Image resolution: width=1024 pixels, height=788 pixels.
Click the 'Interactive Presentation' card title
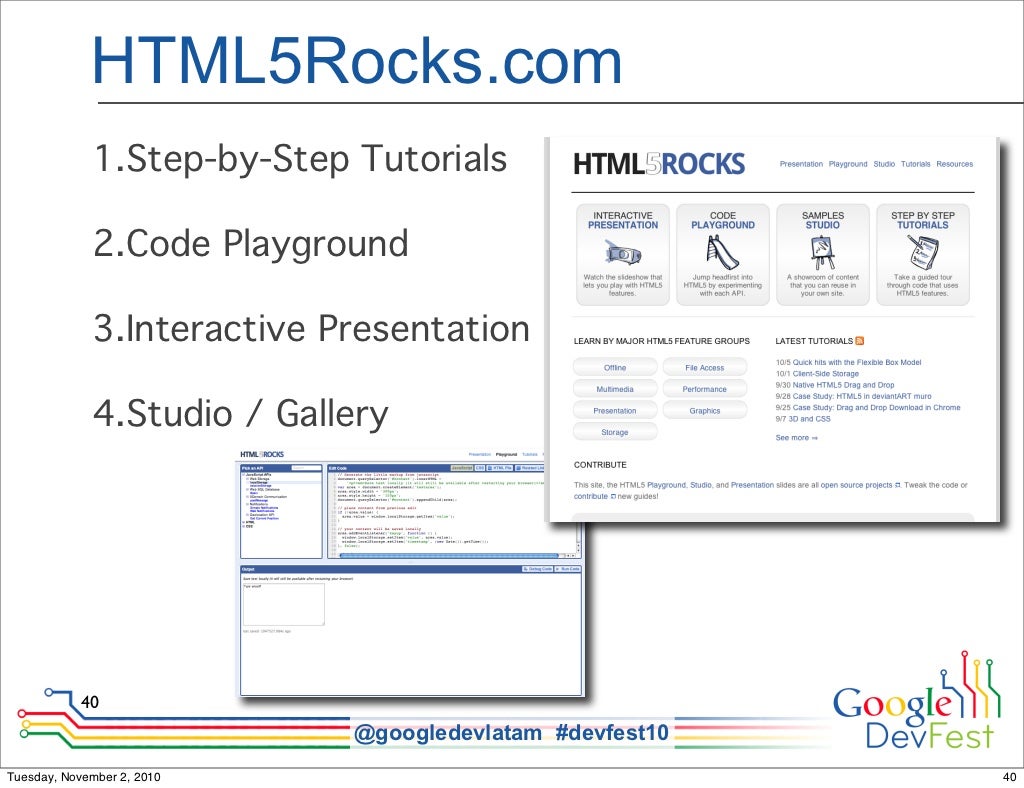[x=622, y=220]
